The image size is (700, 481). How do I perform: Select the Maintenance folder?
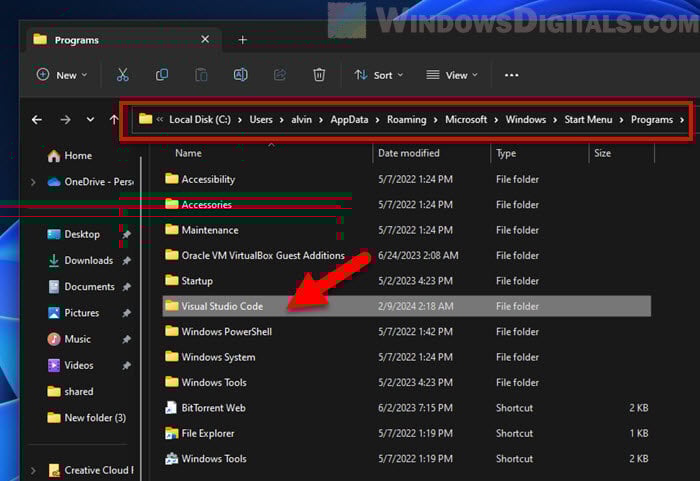pyautogui.click(x=406, y=230)
